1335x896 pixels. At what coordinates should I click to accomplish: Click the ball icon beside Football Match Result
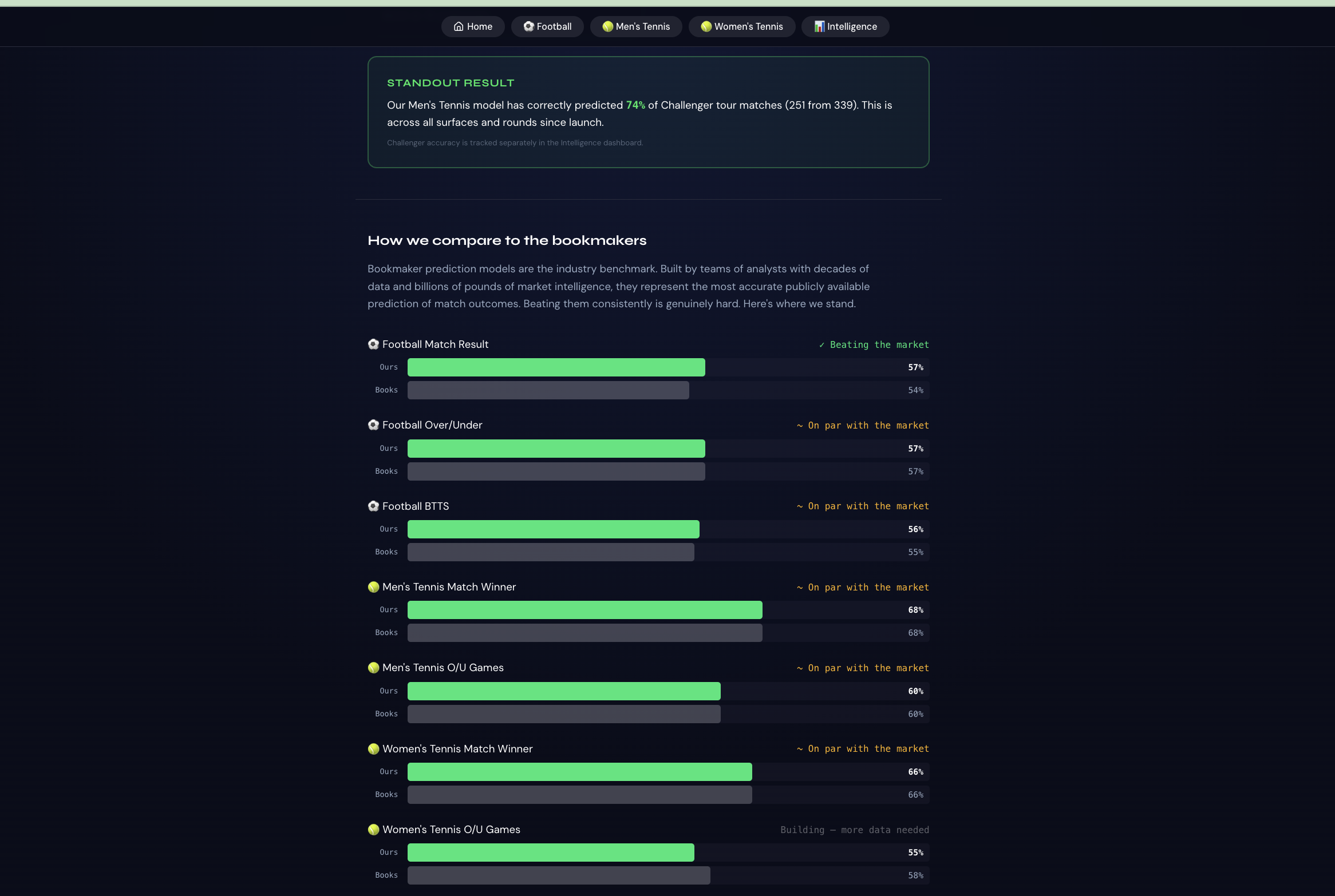[x=373, y=344]
